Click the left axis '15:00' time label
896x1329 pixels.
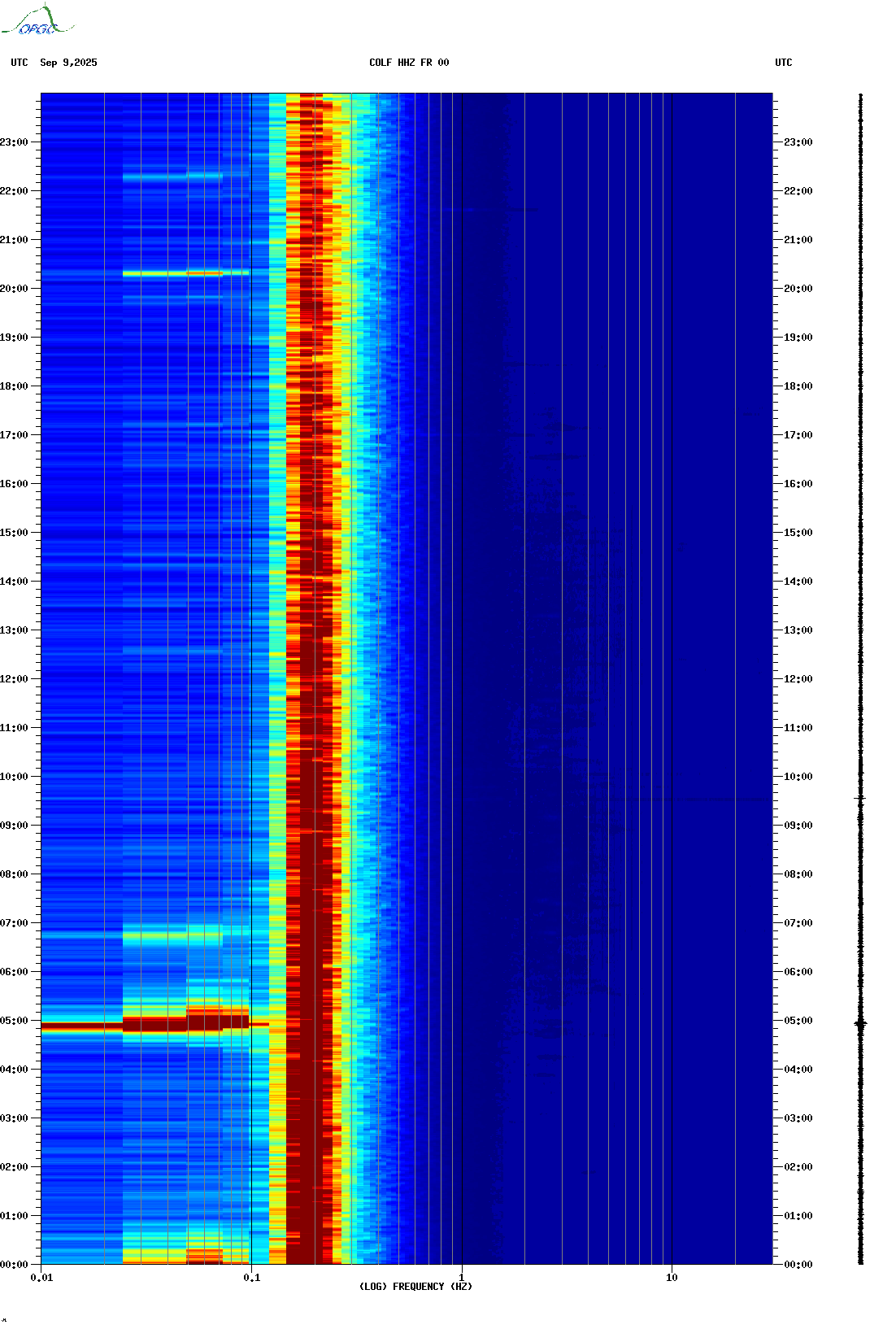point(14,533)
